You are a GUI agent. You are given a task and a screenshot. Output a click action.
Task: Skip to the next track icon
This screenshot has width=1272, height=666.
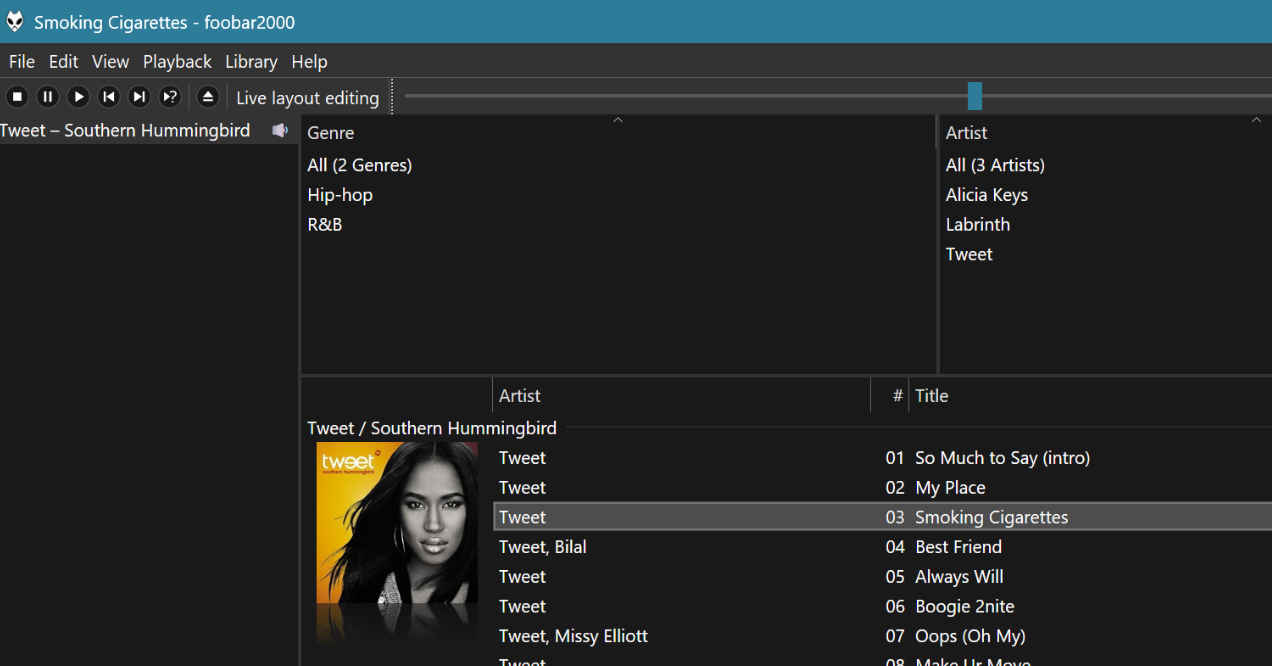point(139,96)
